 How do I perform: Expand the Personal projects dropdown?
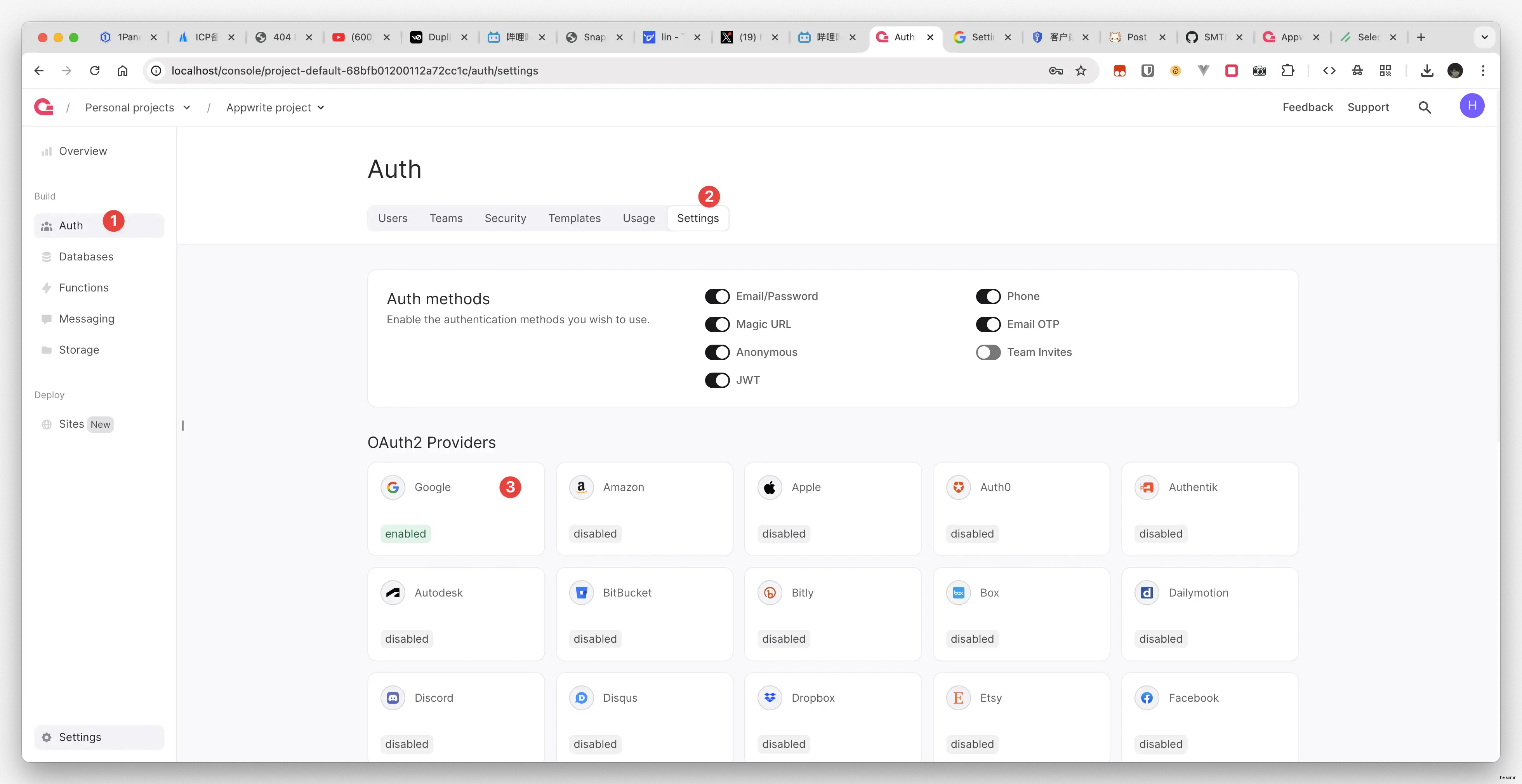138,108
